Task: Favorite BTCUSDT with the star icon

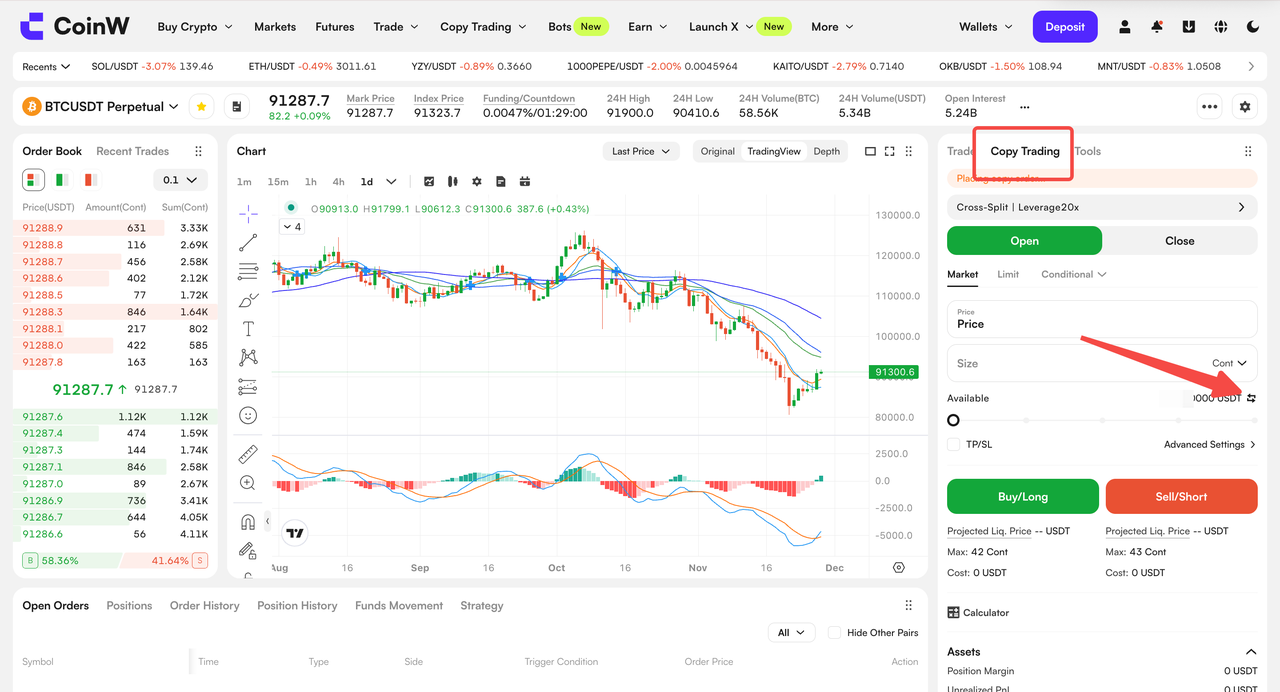Action: tap(201, 106)
